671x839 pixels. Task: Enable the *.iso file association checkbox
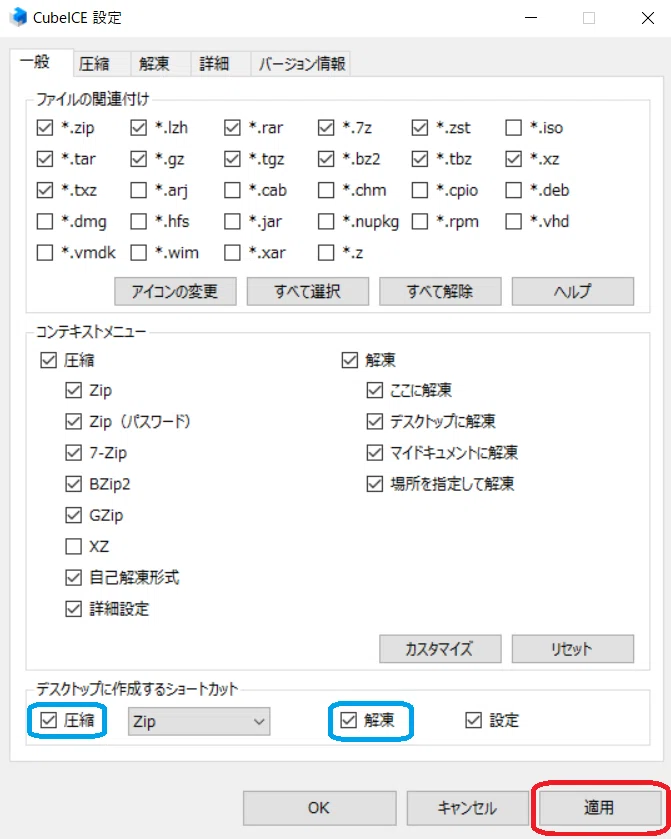tap(514, 128)
